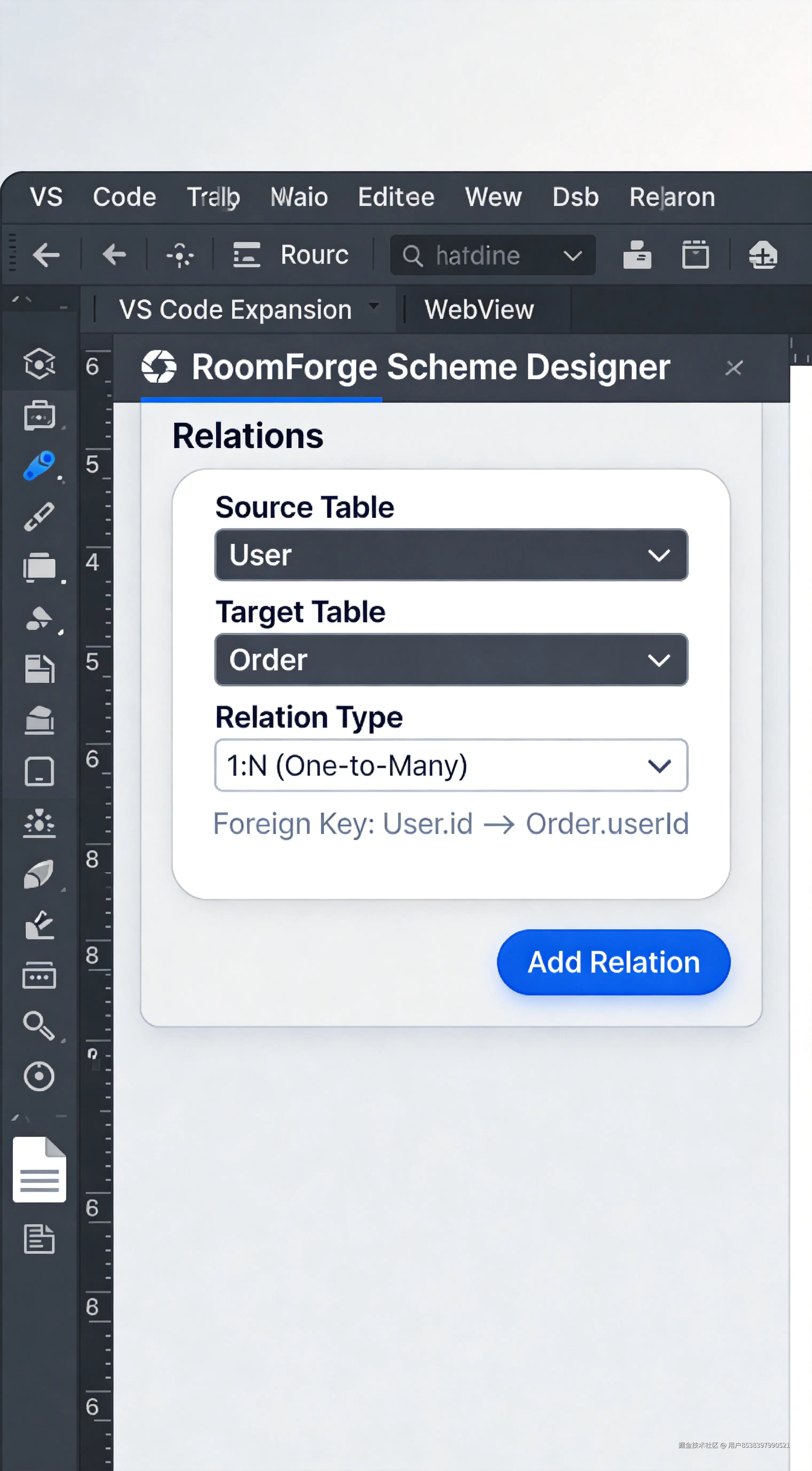Click the calendar box icon in toolbar
Image resolution: width=812 pixels, height=1471 pixels.
tap(696, 255)
